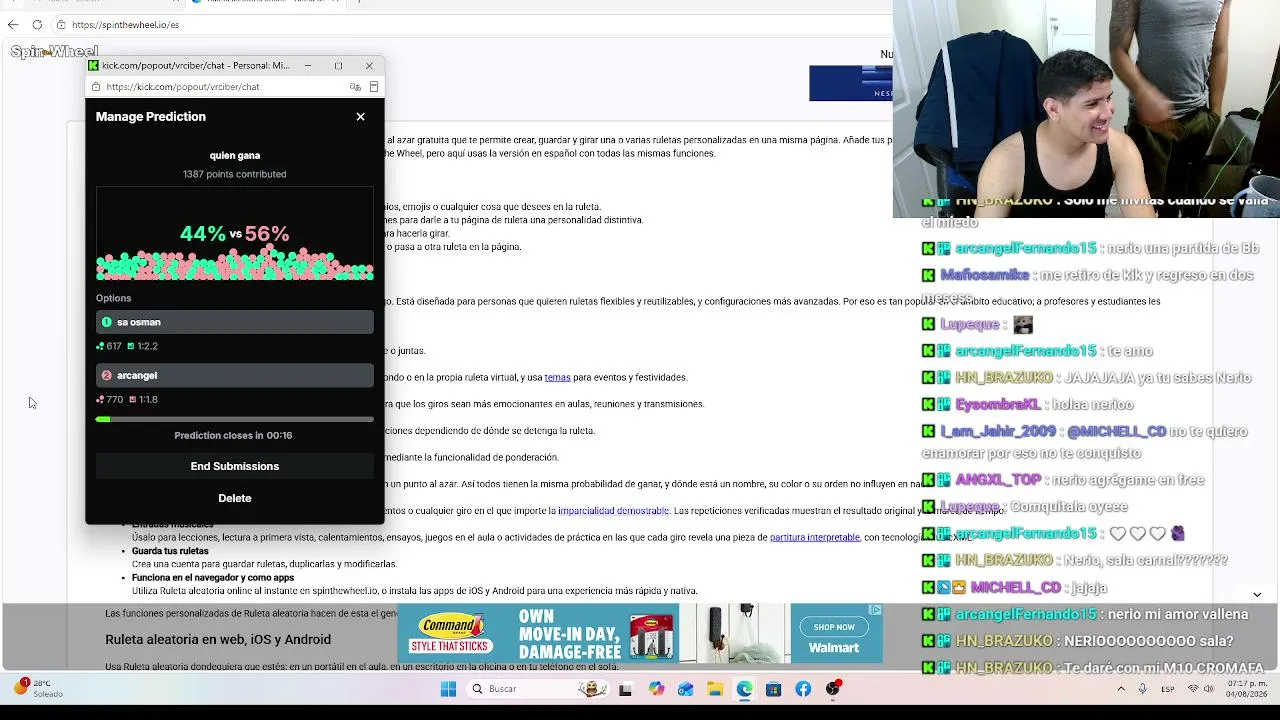This screenshot has height=720, width=1280.
Task: Open the Wi-Fi network tray icon
Action: [1193, 689]
